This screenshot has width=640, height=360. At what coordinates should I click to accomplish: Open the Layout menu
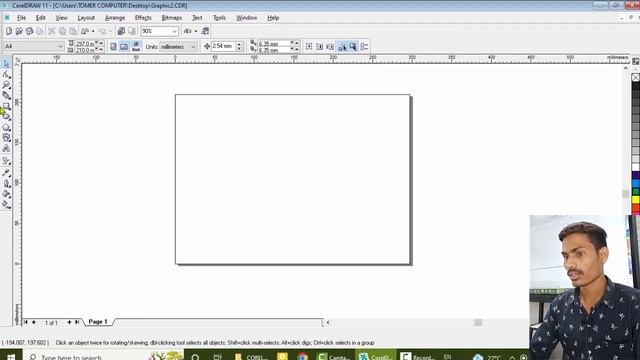(86, 18)
